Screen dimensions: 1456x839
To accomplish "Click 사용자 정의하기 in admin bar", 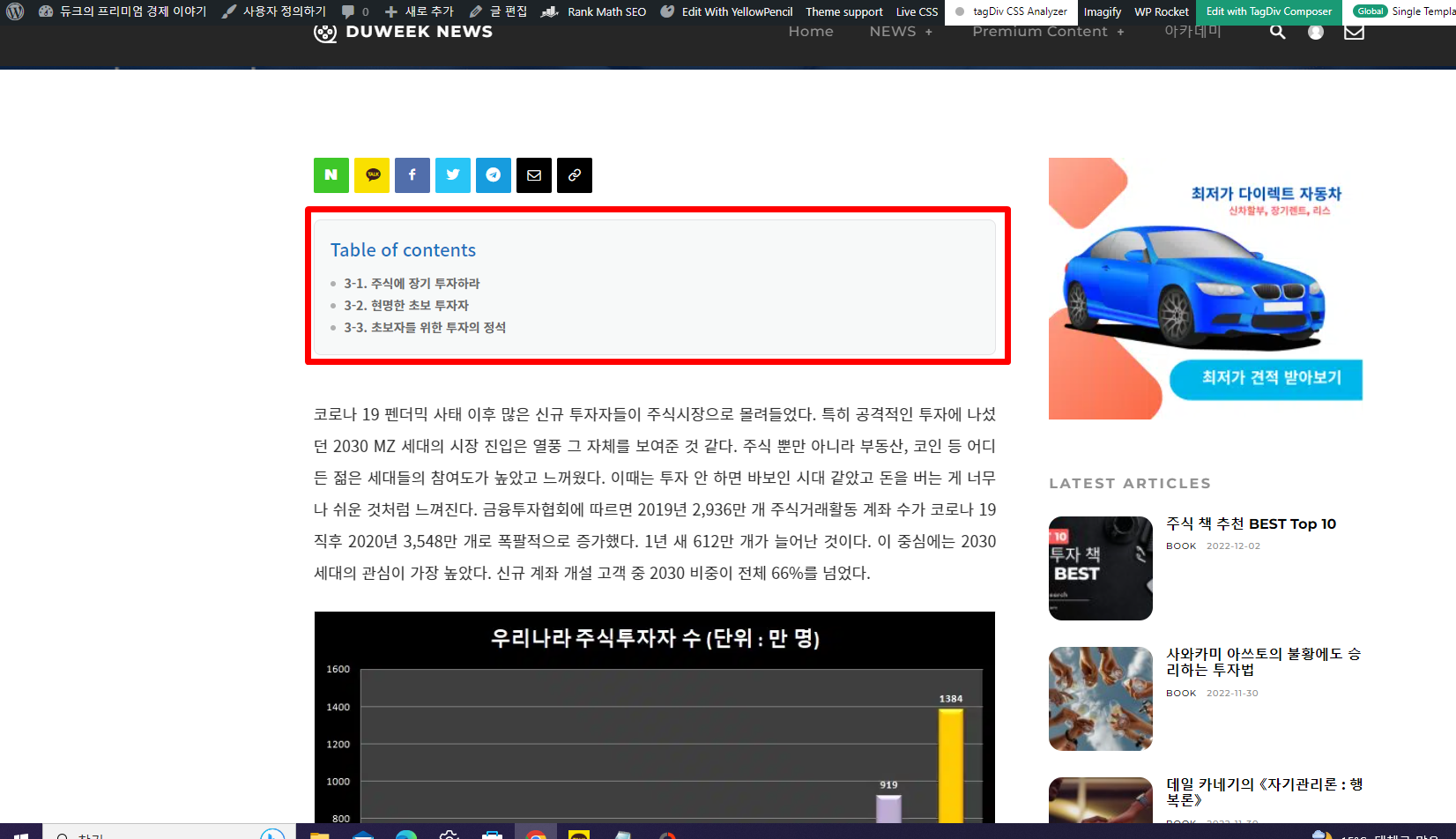I will pos(274,11).
